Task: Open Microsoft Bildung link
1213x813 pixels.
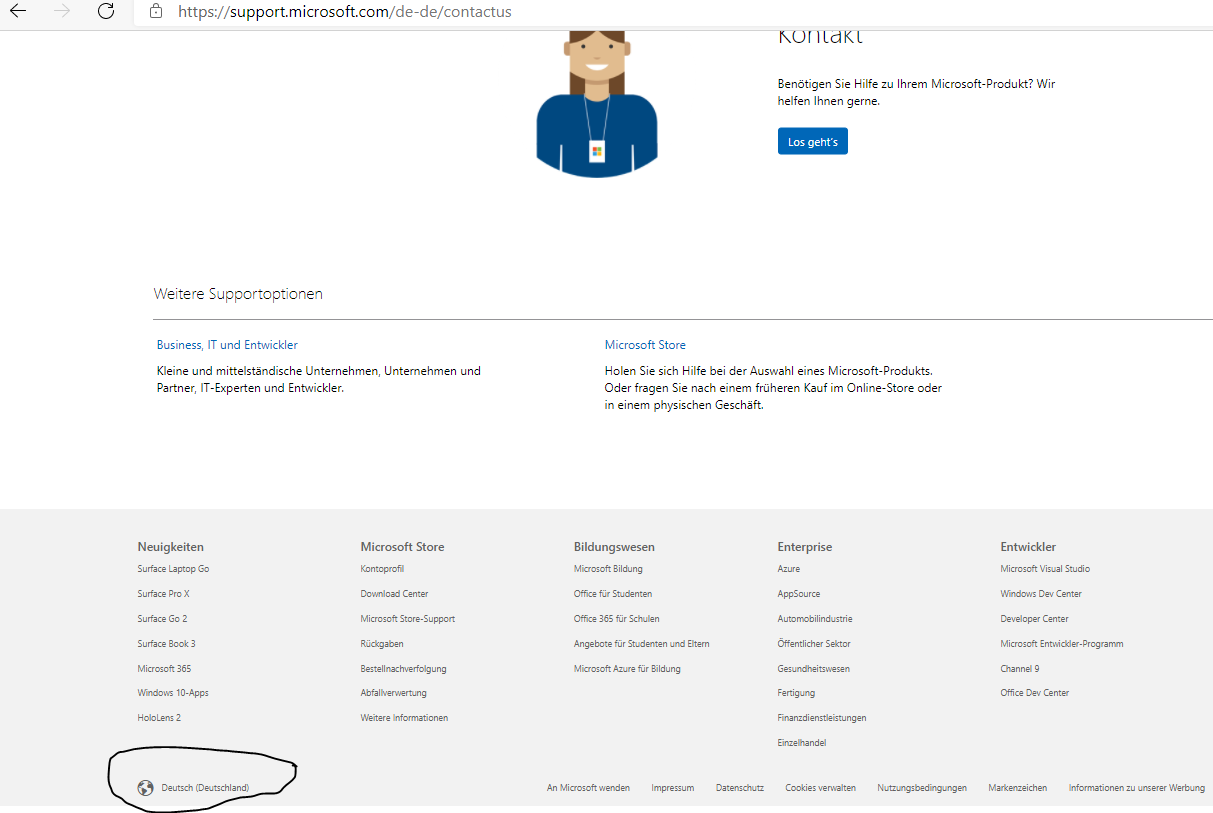Action: click(x=609, y=569)
